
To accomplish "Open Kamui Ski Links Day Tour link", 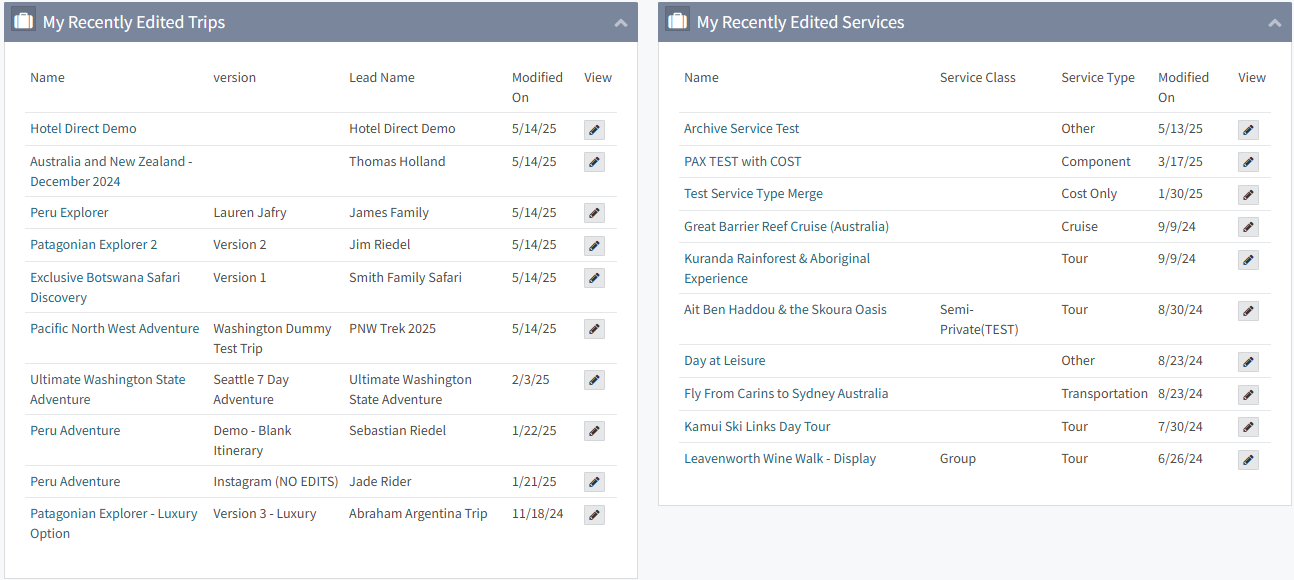I will pyautogui.click(x=757, y=427).
